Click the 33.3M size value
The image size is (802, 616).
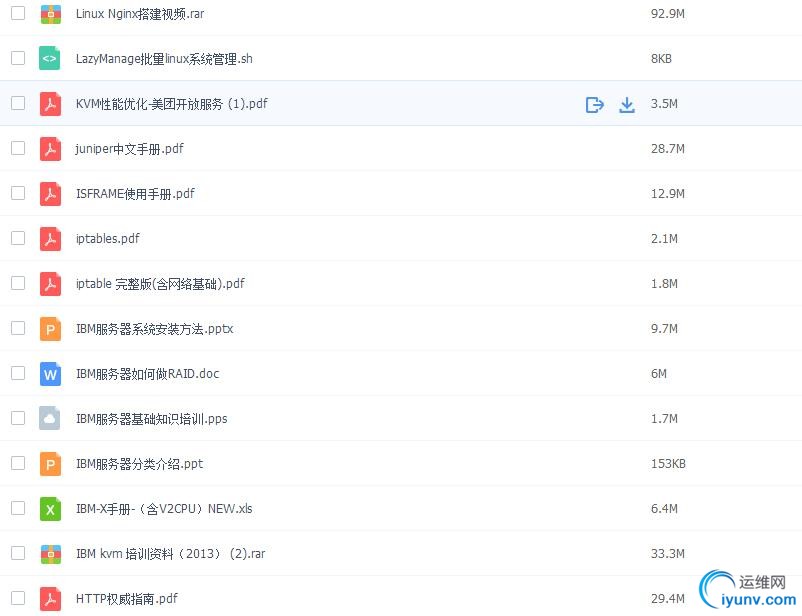(667, 554)
